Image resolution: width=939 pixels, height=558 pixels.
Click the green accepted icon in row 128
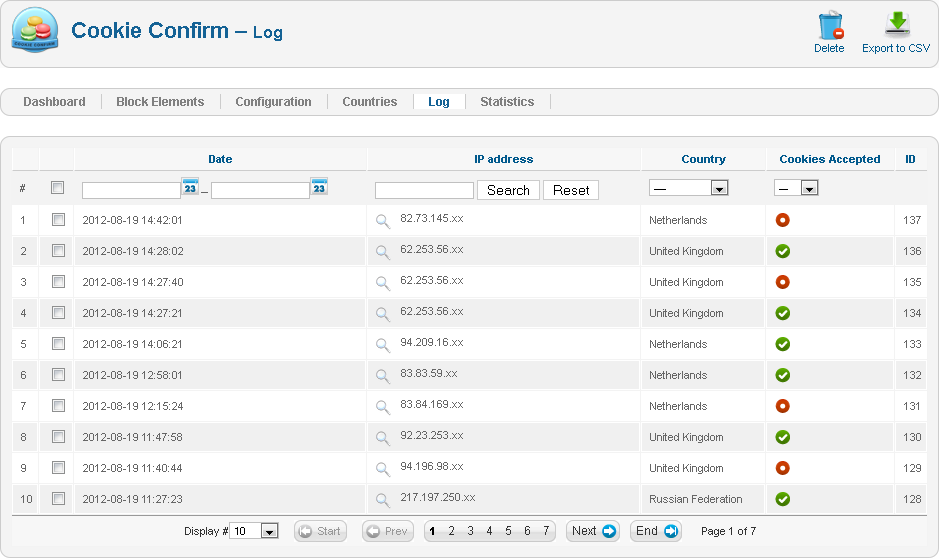(x=782, y=499)
